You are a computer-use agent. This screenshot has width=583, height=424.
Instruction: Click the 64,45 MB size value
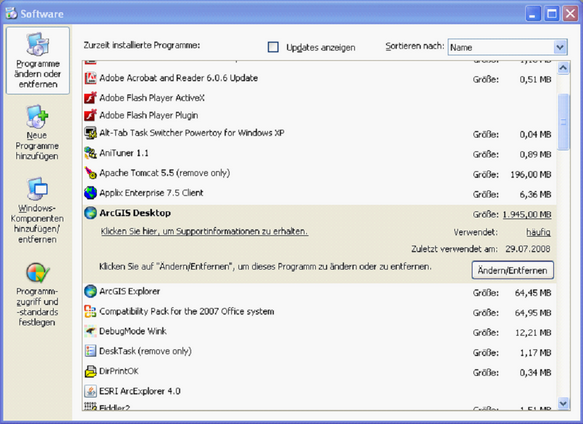pos(533,293)
